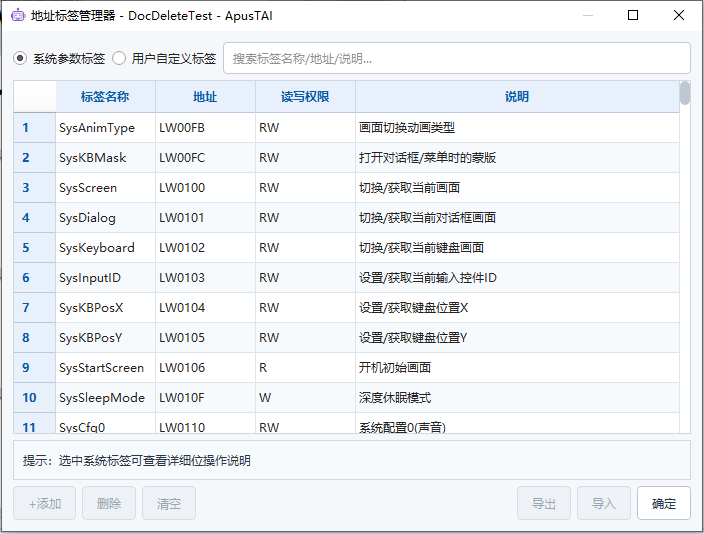The width and height of the screenshot is (704, 534).
Task: Click the SysSleepMode tag name cell
Action: coord(106,397)
